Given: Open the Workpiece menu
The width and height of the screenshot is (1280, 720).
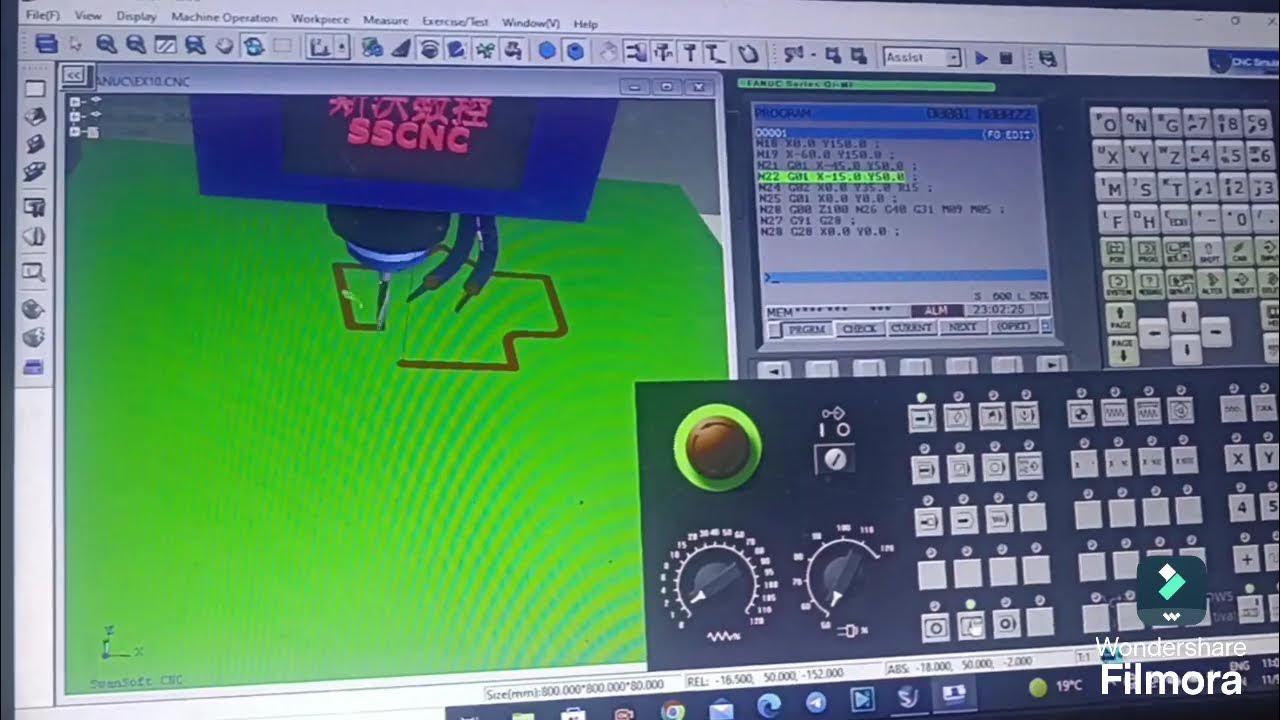Looking at the screenshot, I should 320,19.
